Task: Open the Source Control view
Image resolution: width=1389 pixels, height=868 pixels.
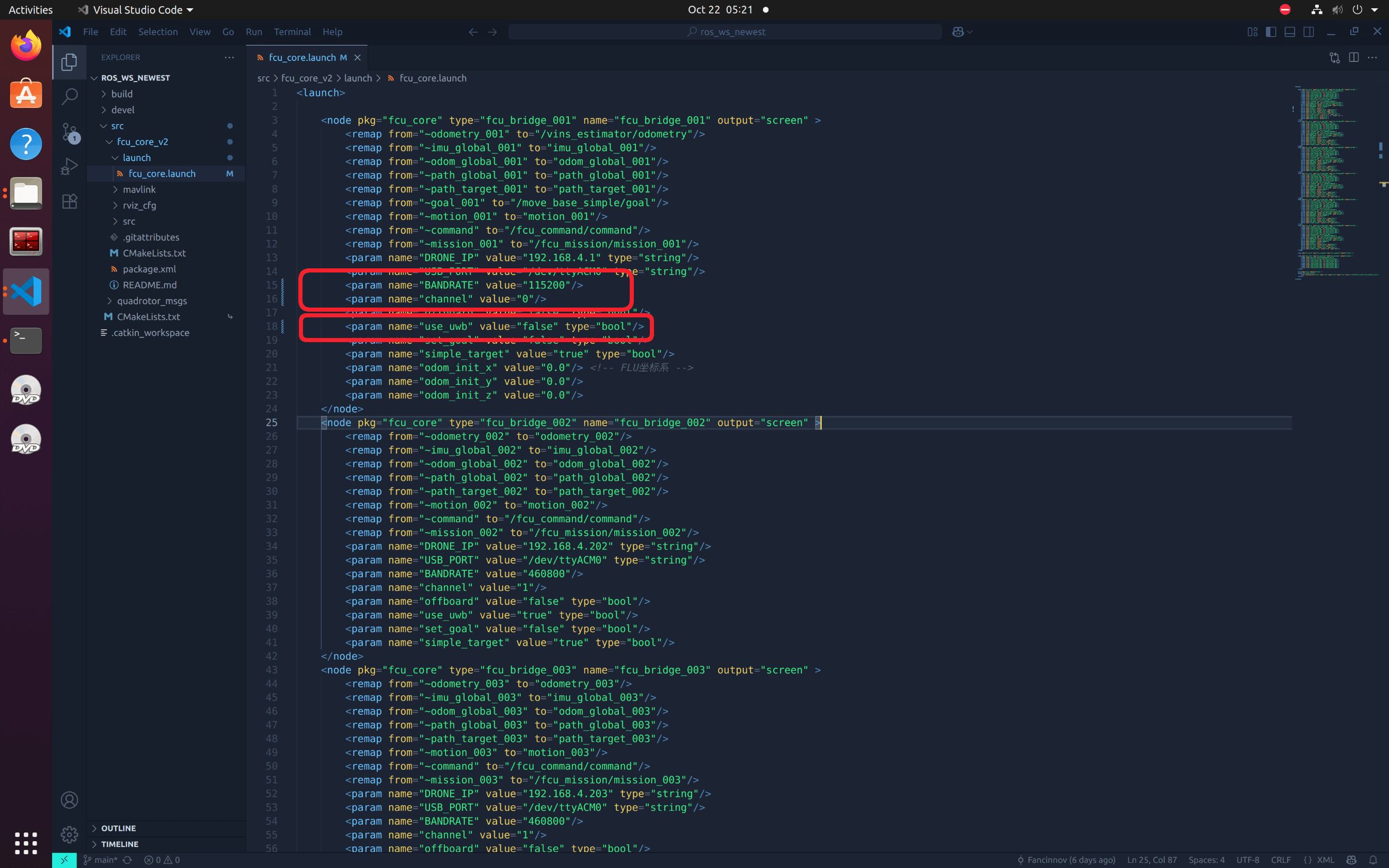Action: click(69, 132)
